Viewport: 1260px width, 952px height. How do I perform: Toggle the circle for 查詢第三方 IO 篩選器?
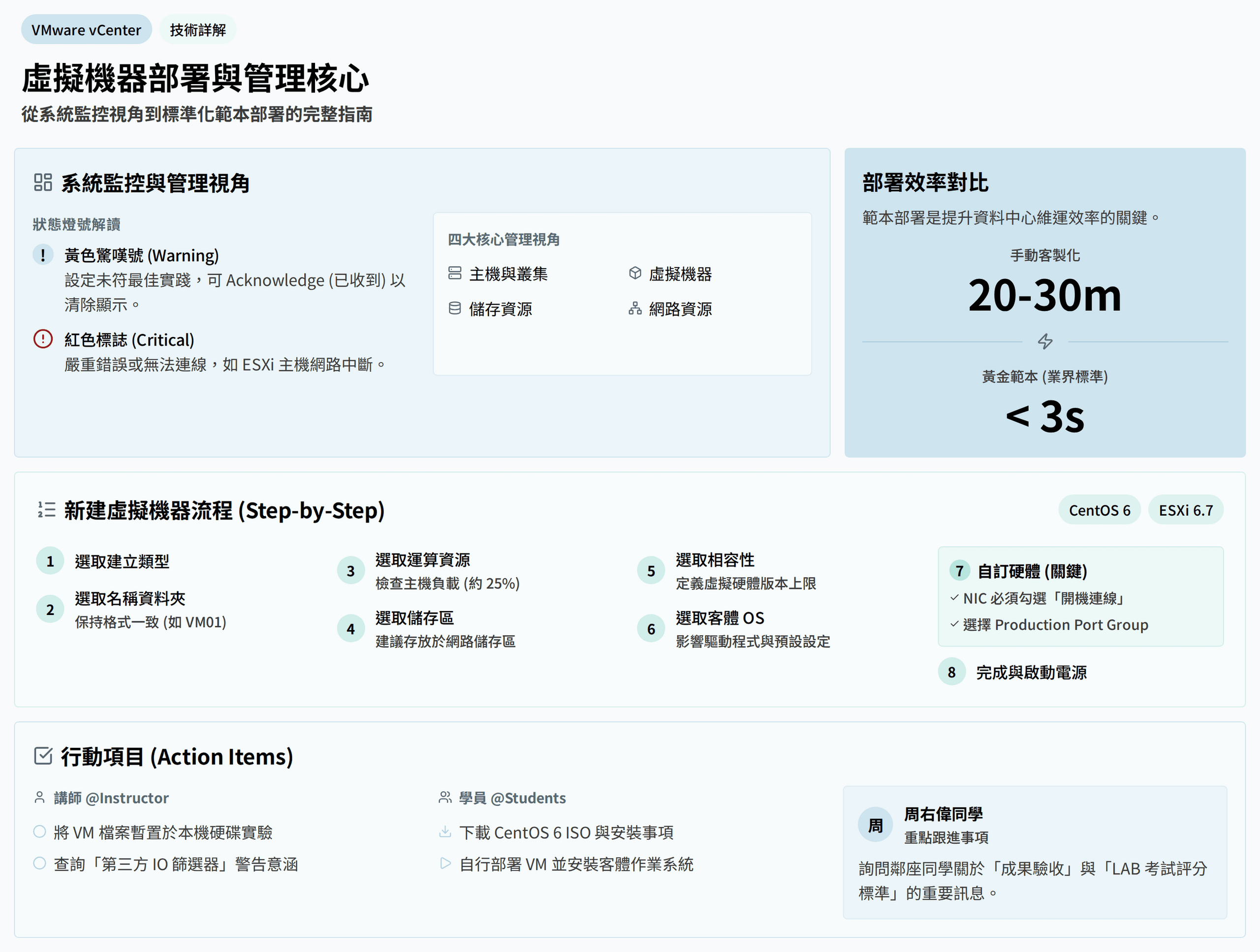pos(39,863)
